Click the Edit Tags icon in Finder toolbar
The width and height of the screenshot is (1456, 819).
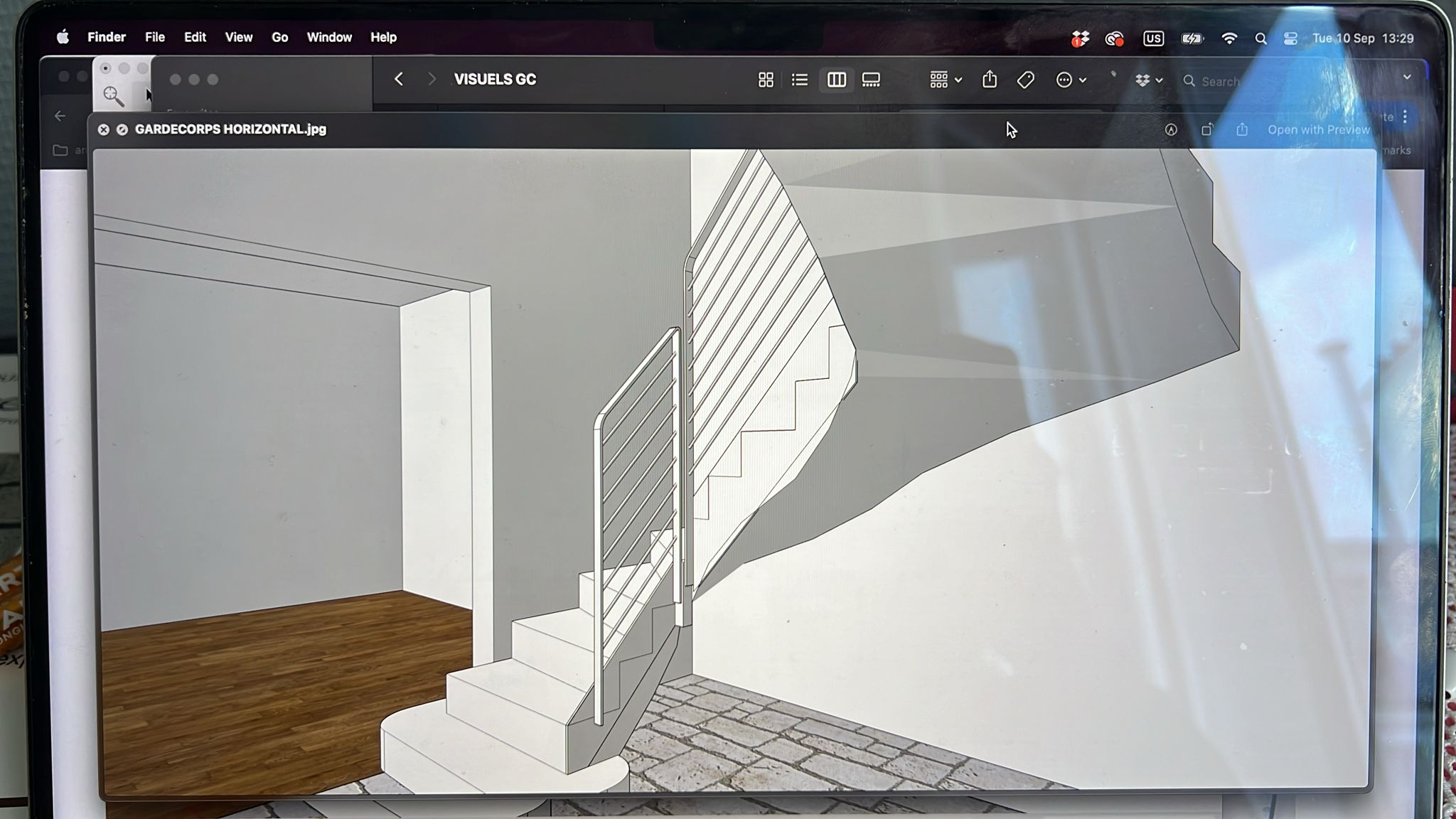tap(1025, 80)
